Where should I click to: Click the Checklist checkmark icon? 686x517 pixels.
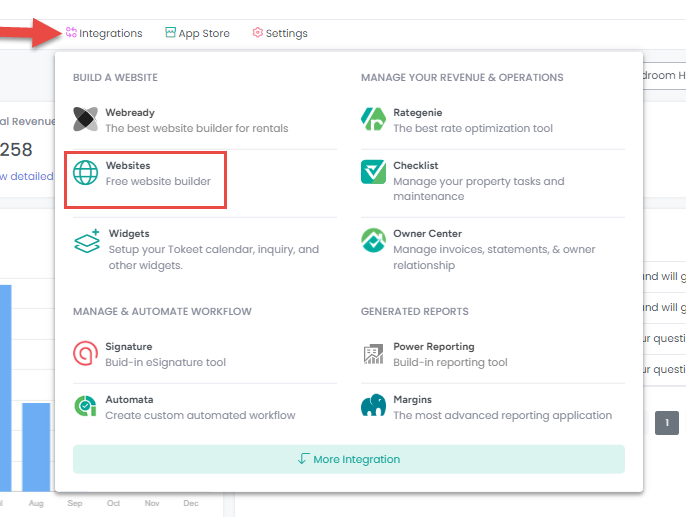tap(373, 172)
